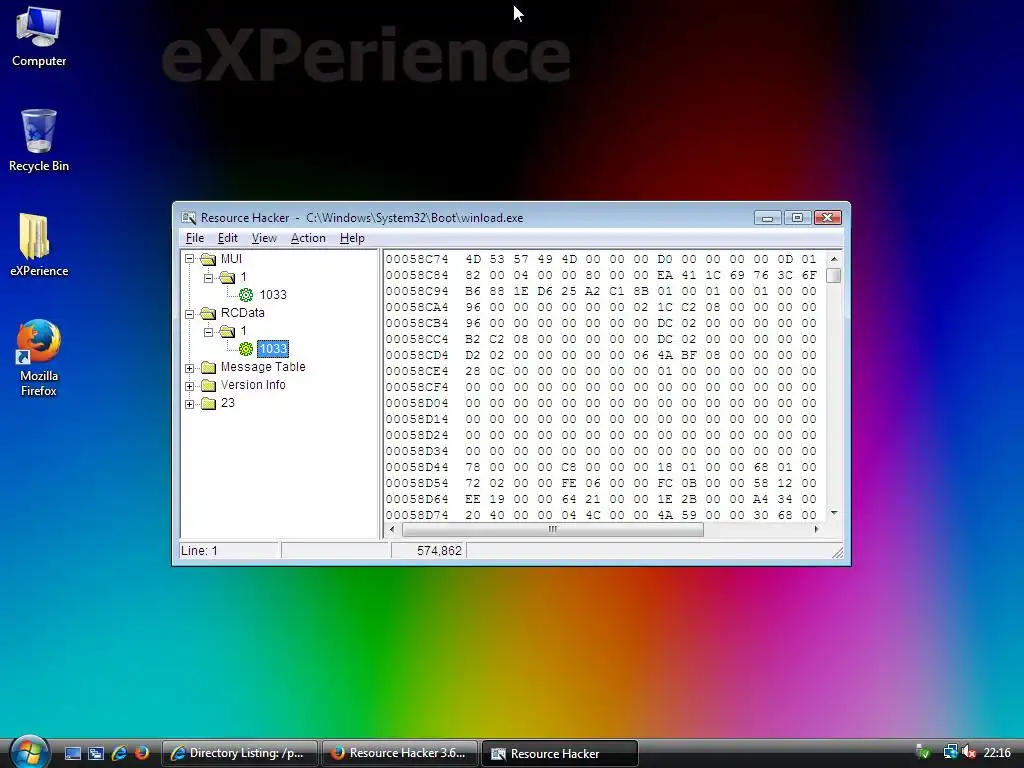The width and height of the screenshot is (1024, 768).
Task: Collapse subfolder 1 under MUI
Action: [208, 278]
